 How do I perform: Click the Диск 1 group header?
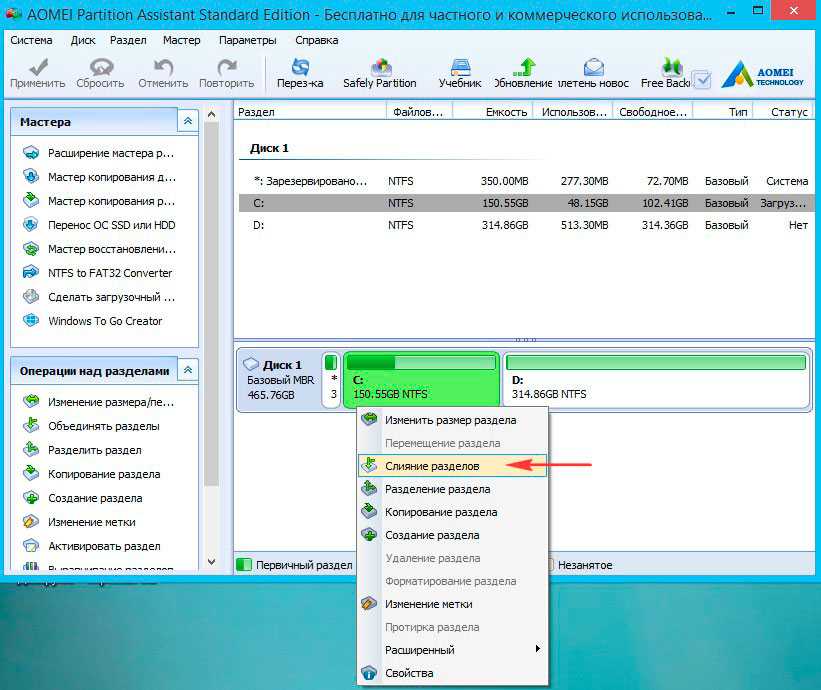pyautogui.click(x=269, y=148)
